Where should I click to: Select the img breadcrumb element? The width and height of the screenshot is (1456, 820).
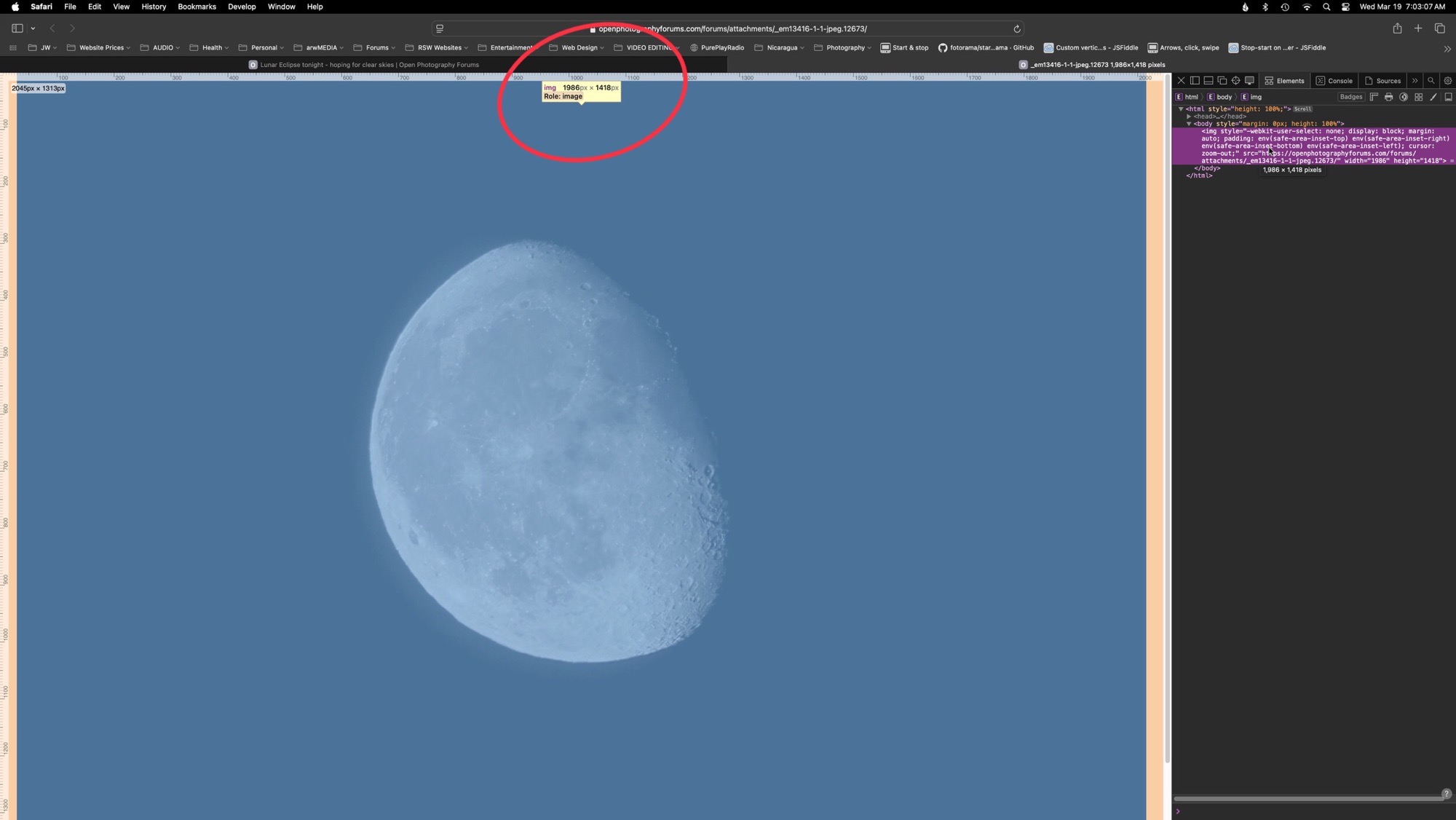pyautogui.click(x=1251, y=97)
